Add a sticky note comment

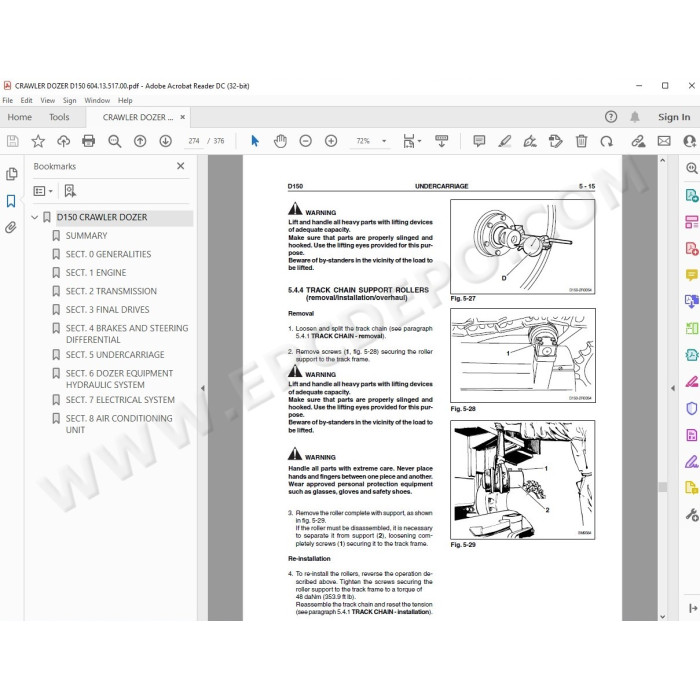(479, 142)
